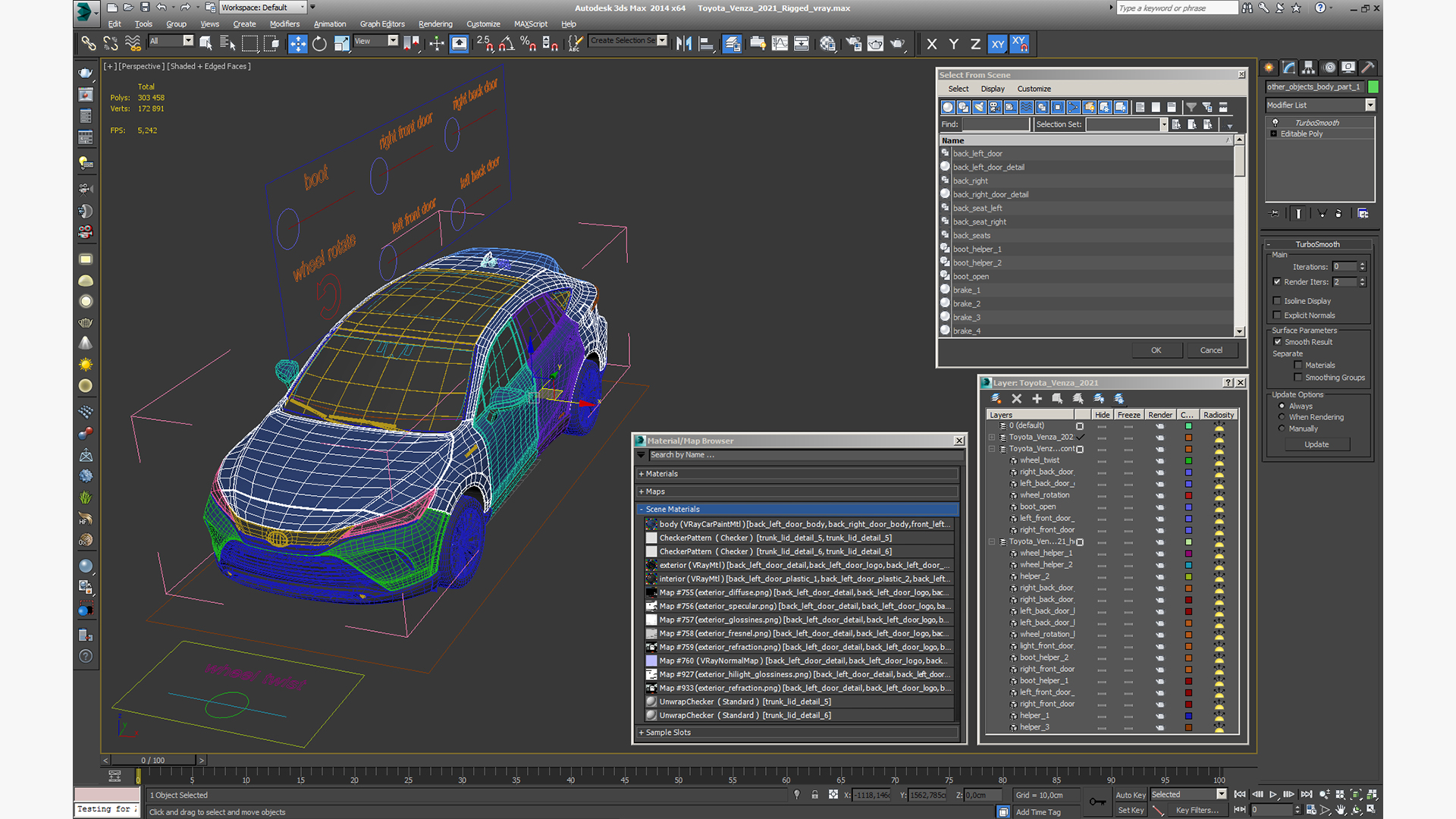This screenshot has height=819, width=1456.
Task: Click the Set Keys key icon
Action: pyautogui.click(x=1097, y=802)
